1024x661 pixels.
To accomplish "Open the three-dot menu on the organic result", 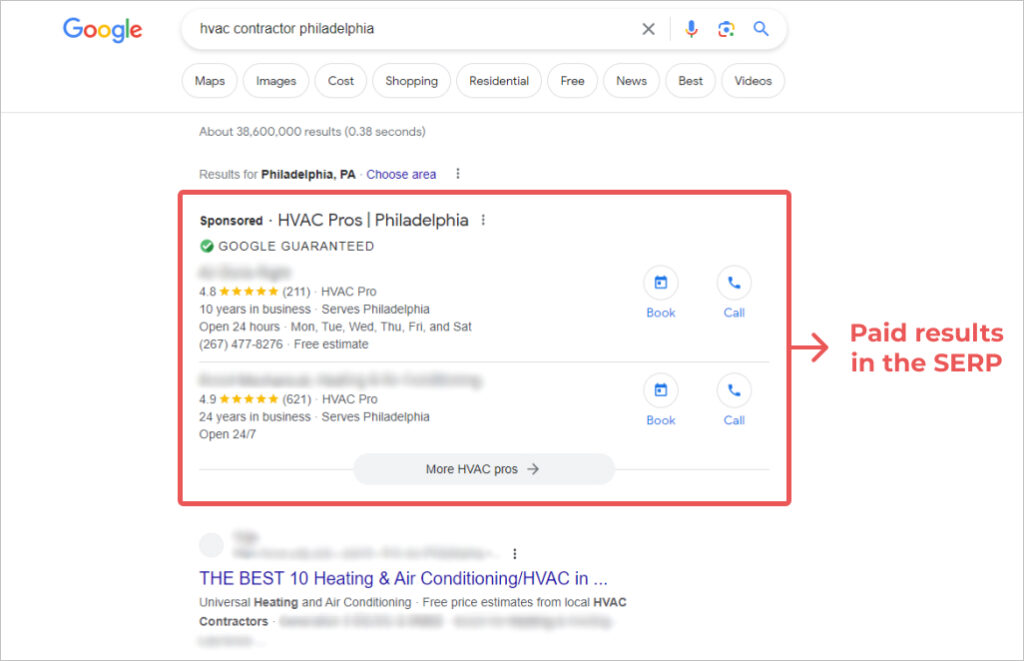I will [x=514, y=553].
